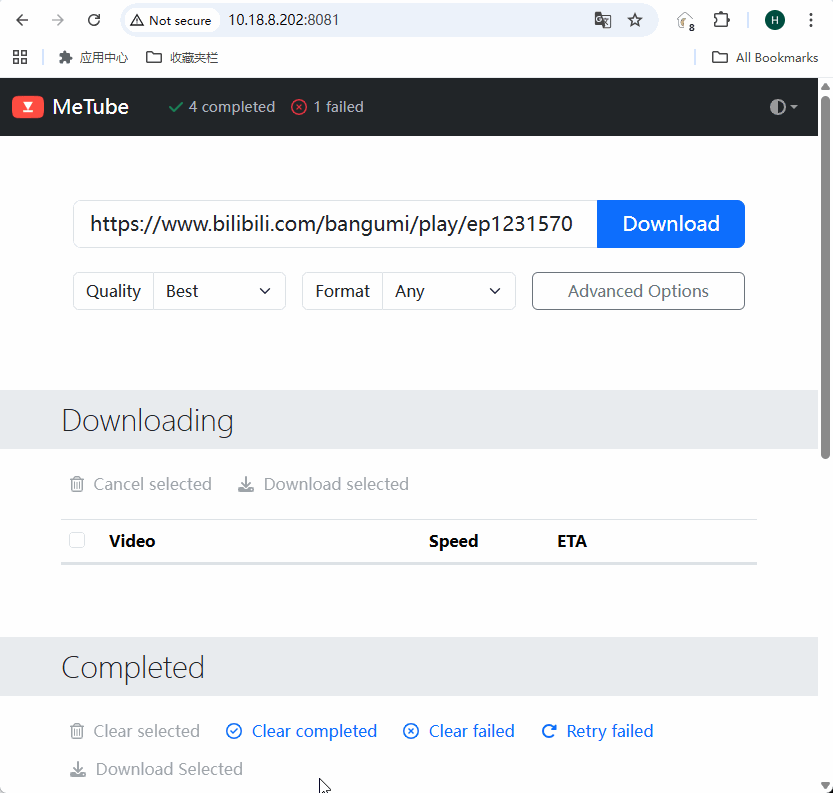Image resolution: width=833 pixels, height=793 pixels.
Task: Open the Chrome three-dot menu
Action: [811, 20]
